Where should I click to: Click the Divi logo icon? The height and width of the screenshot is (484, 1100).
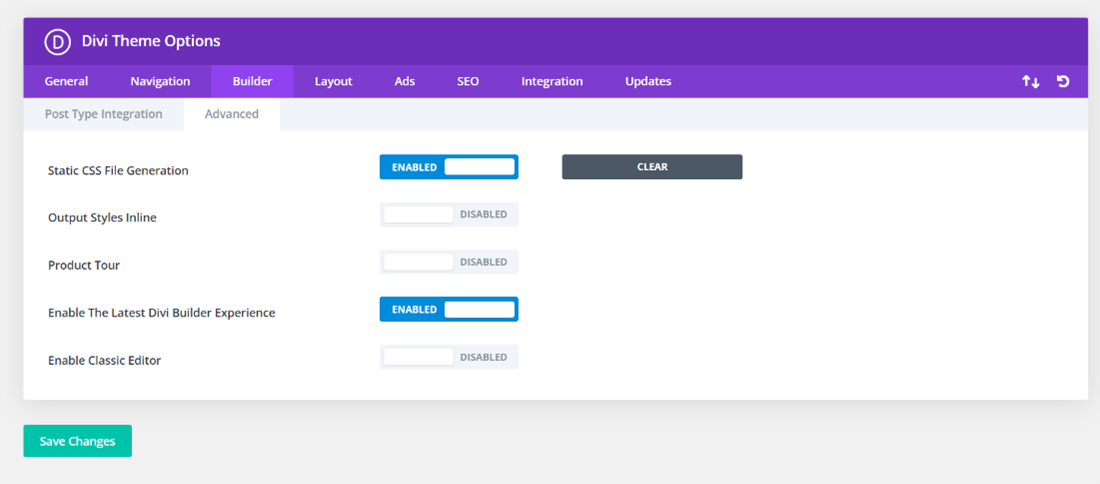[55, 41]
